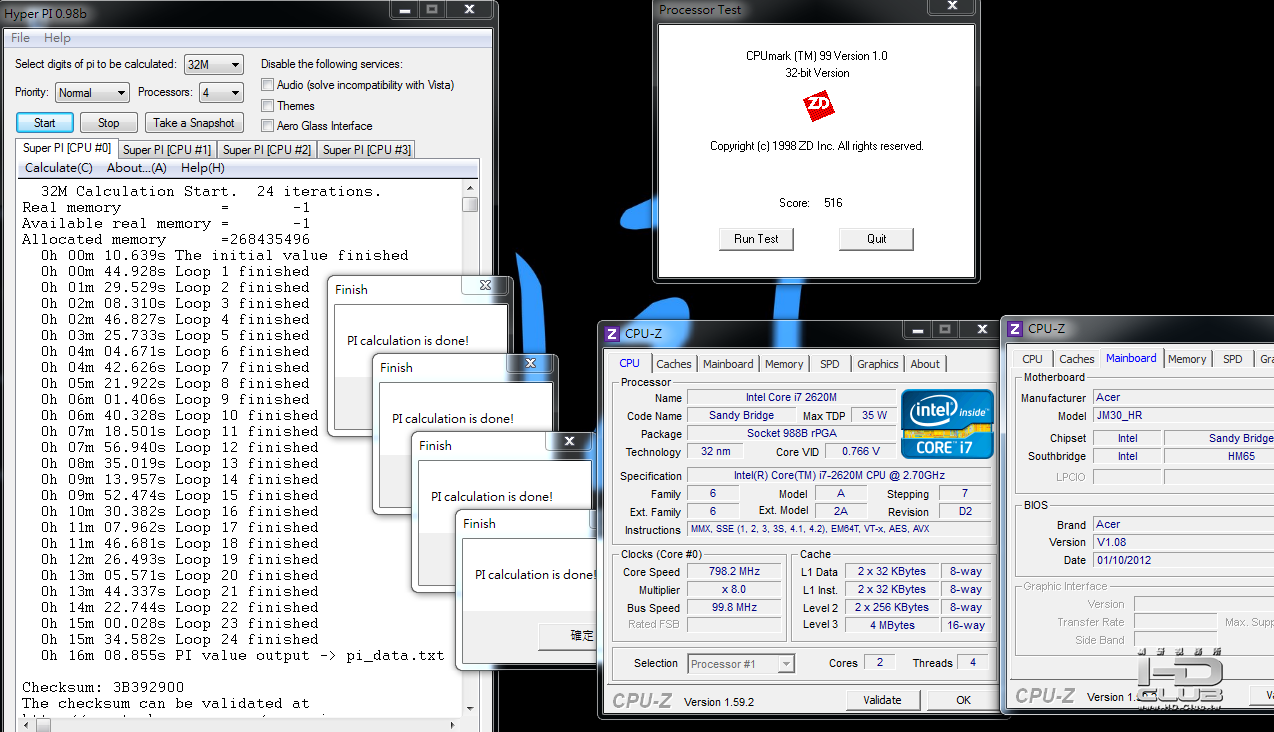Click Quit in Processor Test window
The image size is (1274, 732).
(876, 239)
